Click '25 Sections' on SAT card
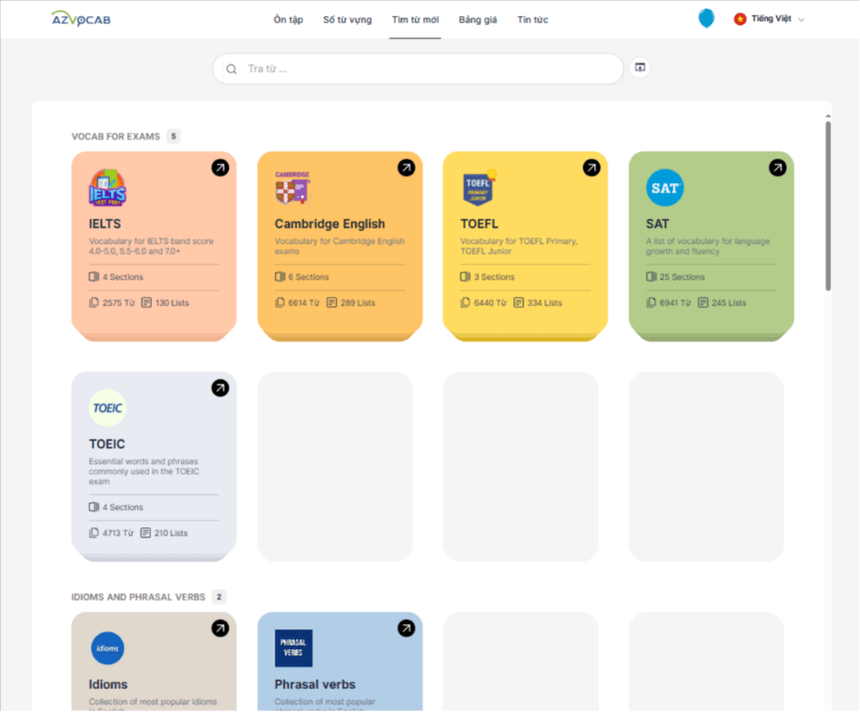The height and width of the screenshot is (712, 860). pyautogui.click(x=682, y=277)
